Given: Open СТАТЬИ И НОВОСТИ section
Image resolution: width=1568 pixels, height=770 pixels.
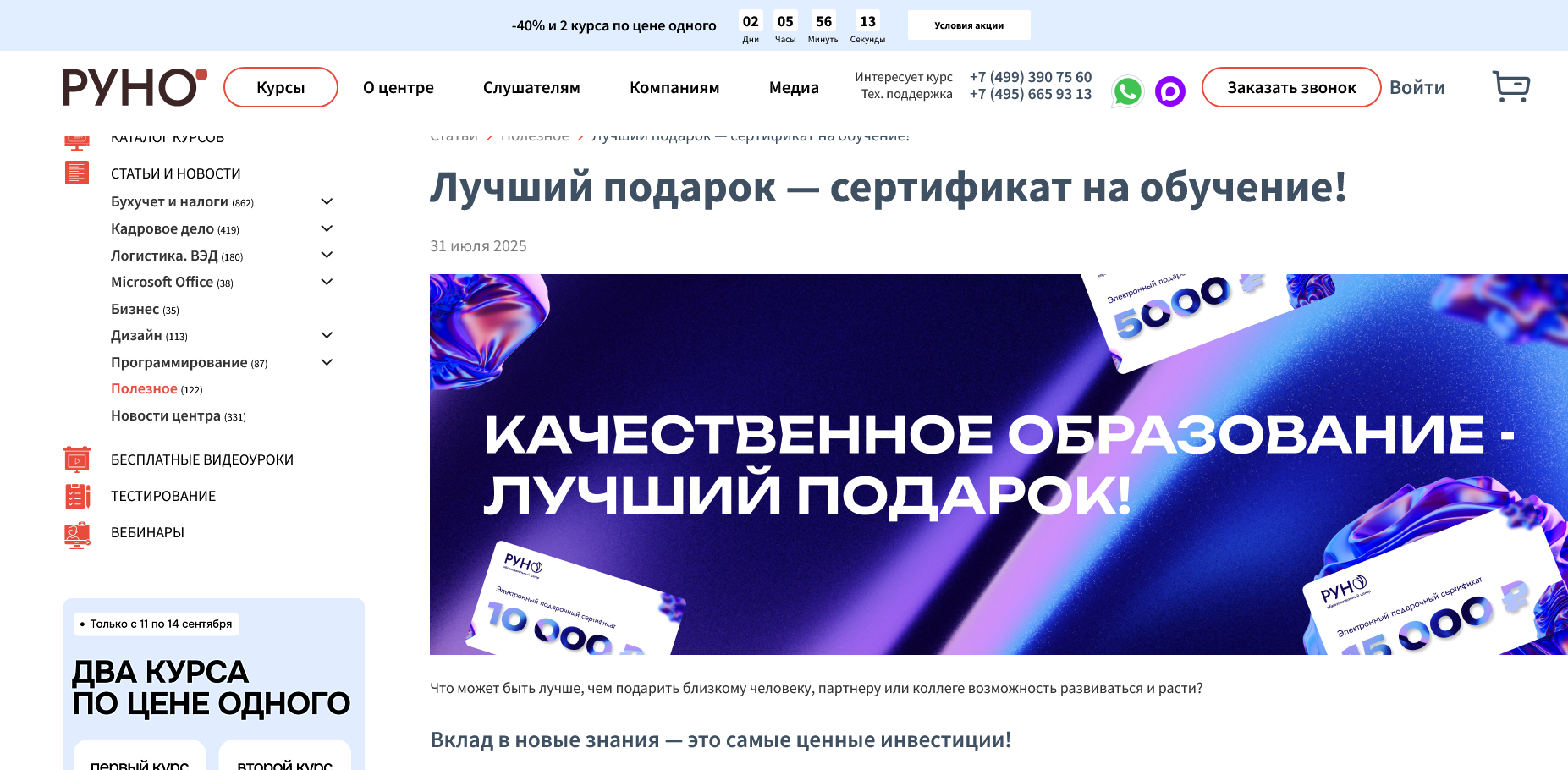Looking at the screenshot, I should point(176,173).
